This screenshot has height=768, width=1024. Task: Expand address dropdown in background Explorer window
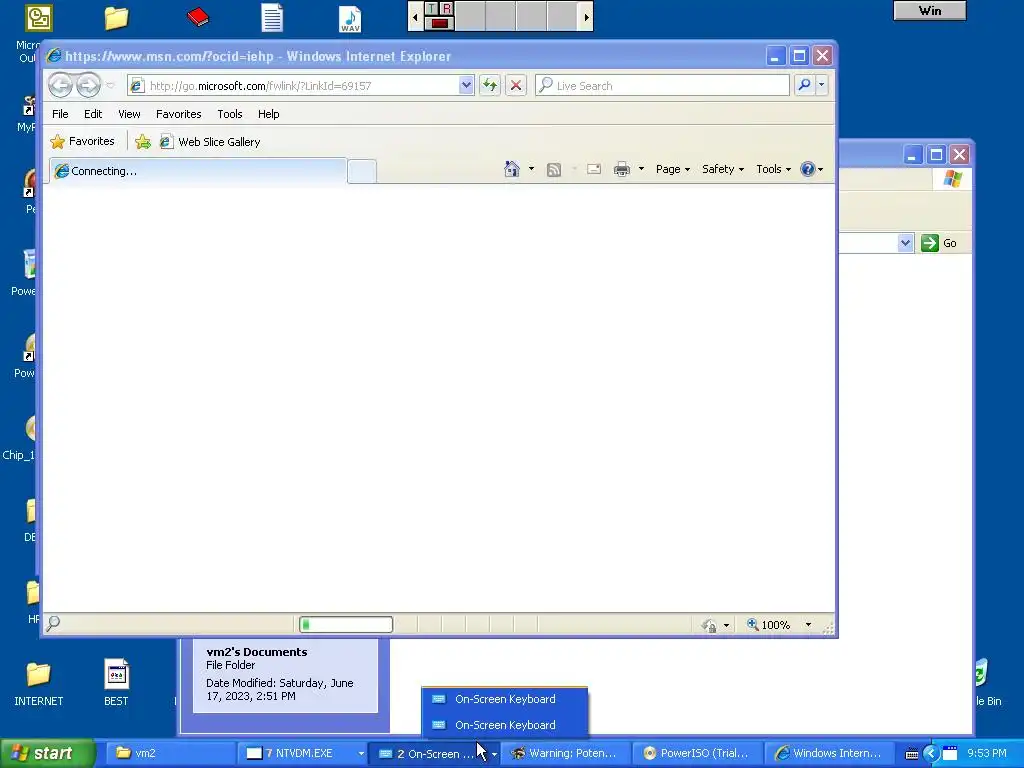click(905, 243)
